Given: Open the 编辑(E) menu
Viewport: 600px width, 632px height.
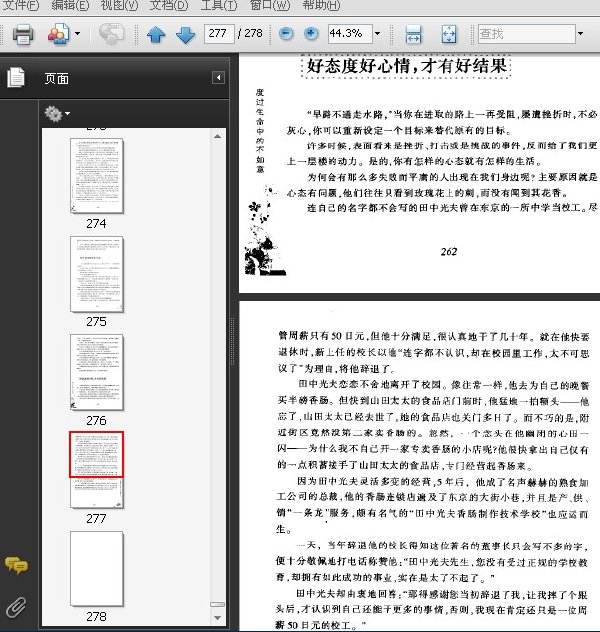Looking at the screenshot, I should point(70,5).
